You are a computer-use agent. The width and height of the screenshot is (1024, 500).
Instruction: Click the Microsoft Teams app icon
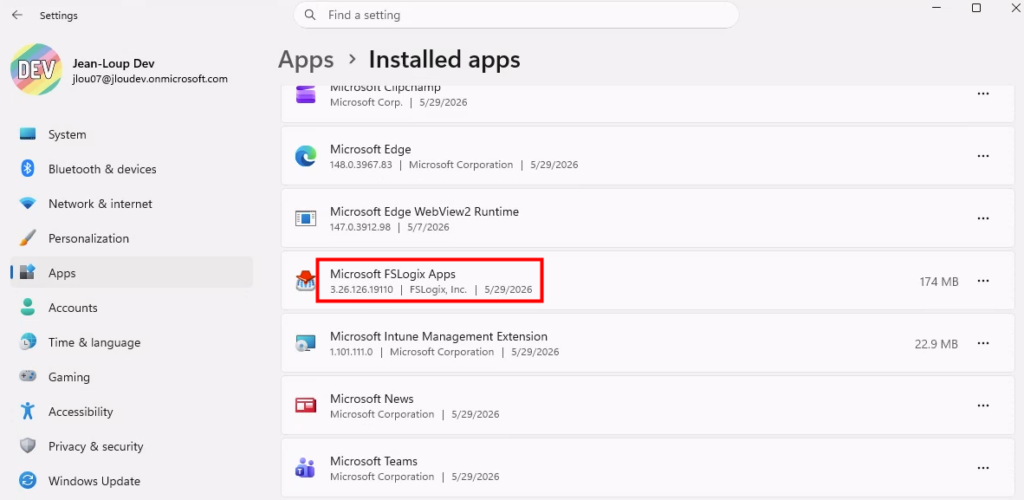[x=306, y=467]
